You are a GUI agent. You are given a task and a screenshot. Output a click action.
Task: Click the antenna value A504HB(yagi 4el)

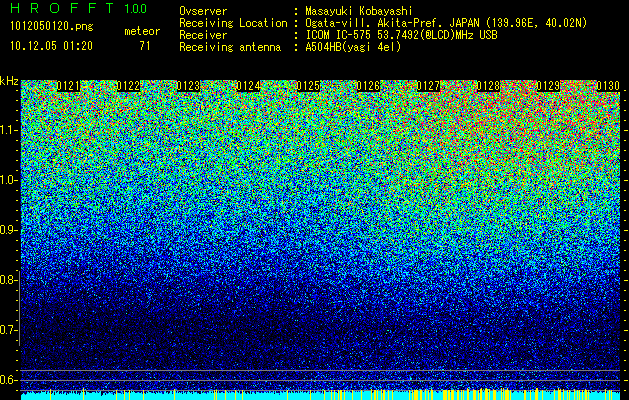353,47
